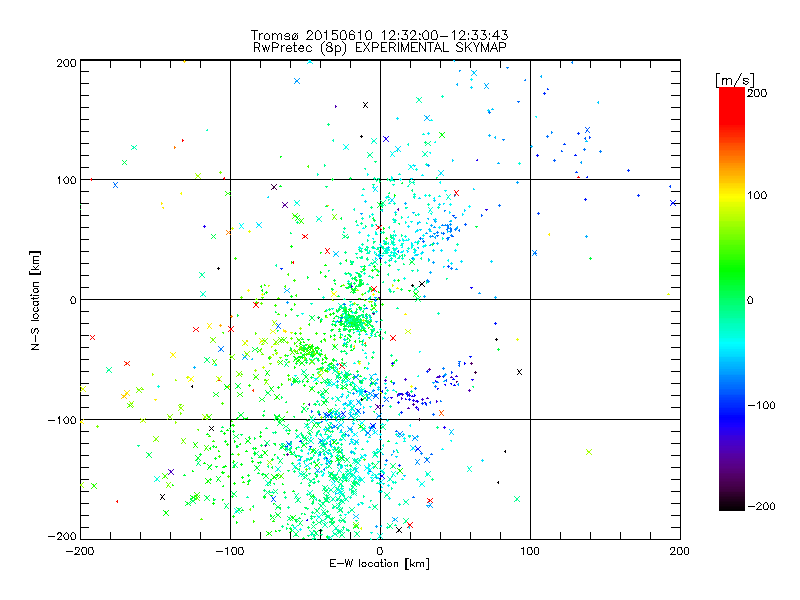Click the y-axis tick label '-200'

click(62, 536)
